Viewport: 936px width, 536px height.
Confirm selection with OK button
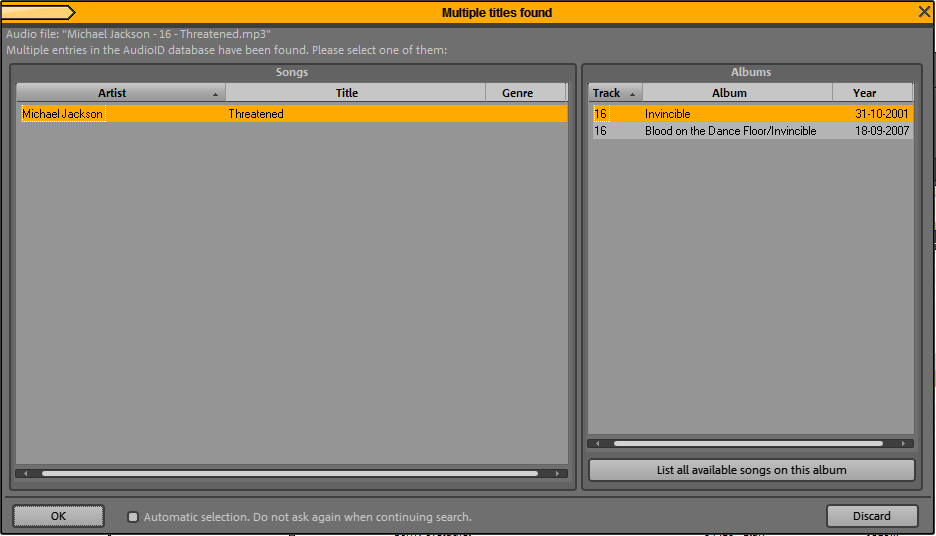pyautogui.click(x=58, y=516)
